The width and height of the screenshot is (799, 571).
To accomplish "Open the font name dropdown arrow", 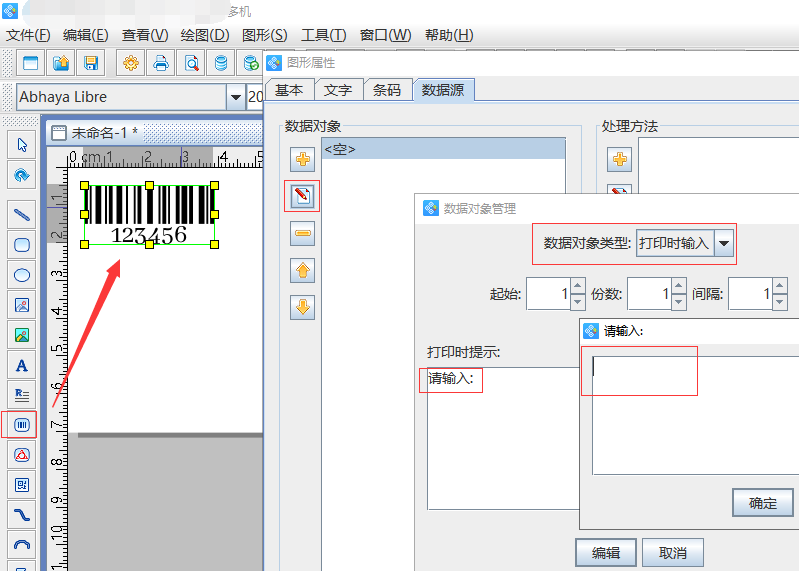I will point(235,97).
